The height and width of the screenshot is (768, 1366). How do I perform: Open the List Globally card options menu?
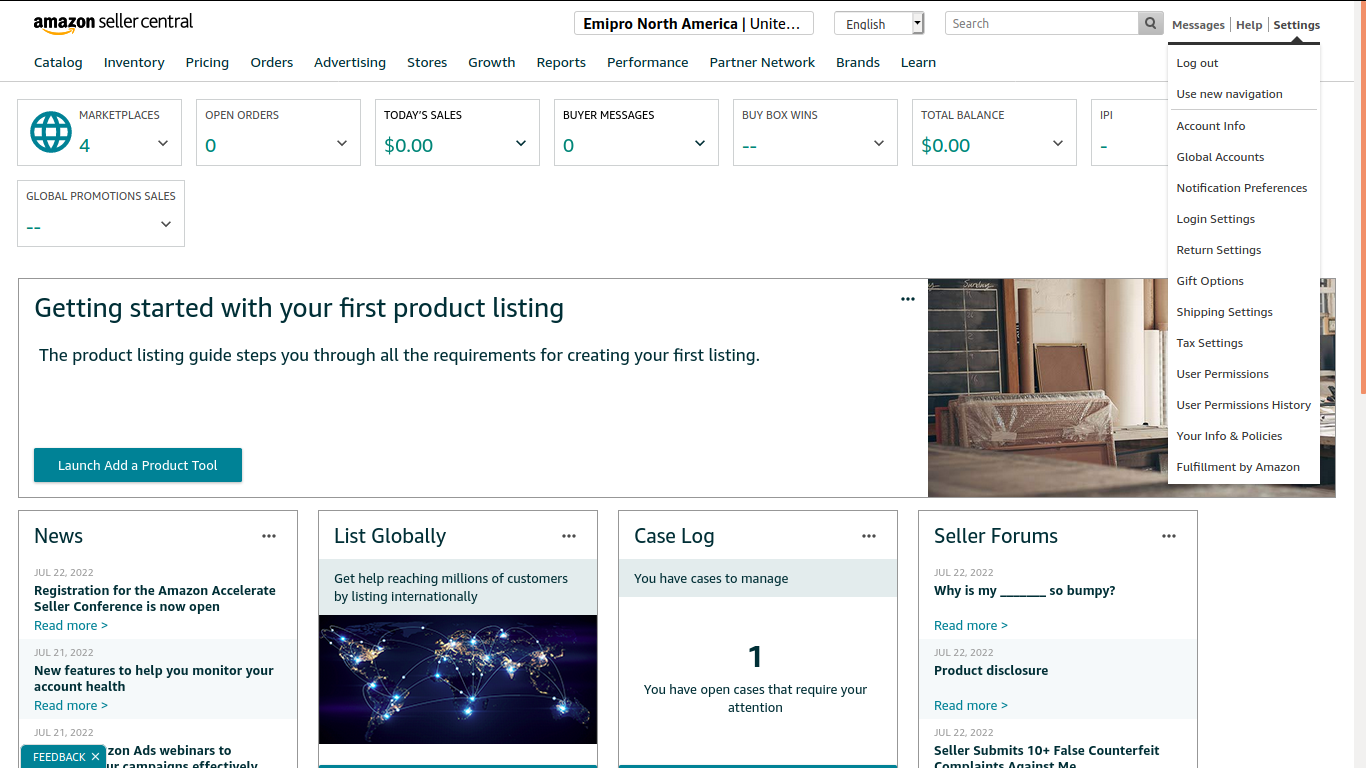[x=569, y=536]
